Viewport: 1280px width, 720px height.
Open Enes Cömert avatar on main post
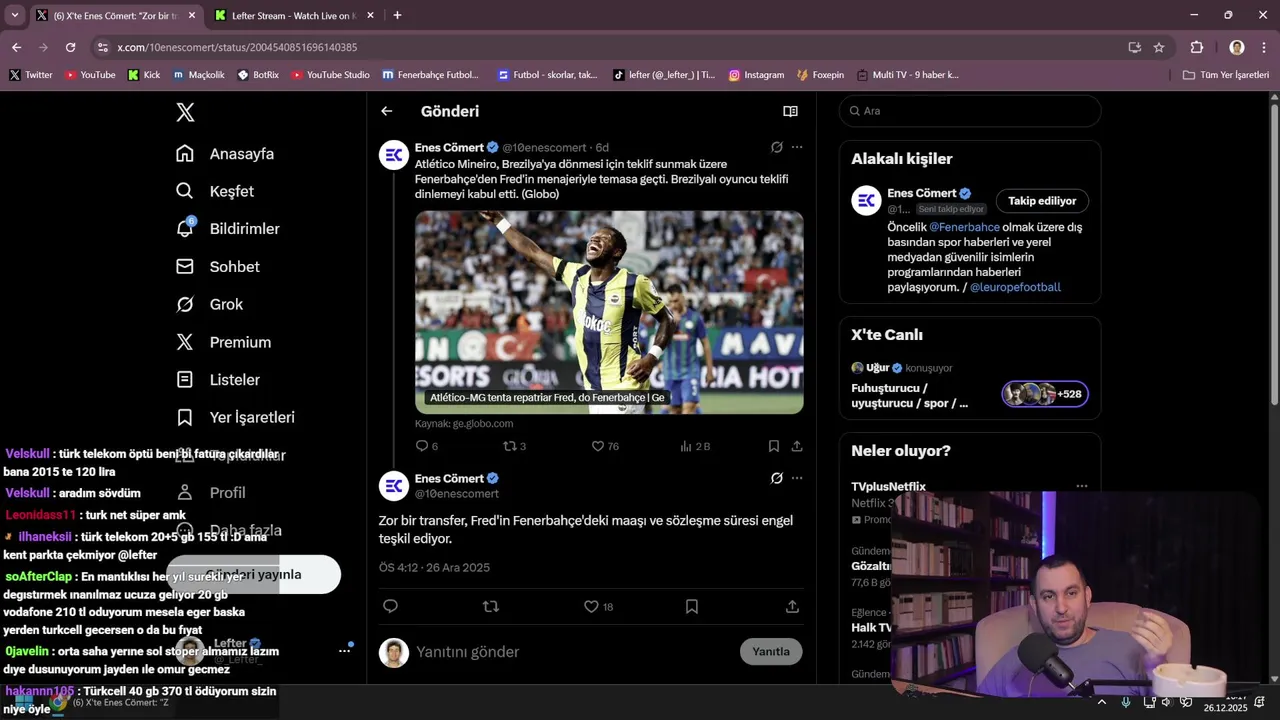[x=394, y=486]
